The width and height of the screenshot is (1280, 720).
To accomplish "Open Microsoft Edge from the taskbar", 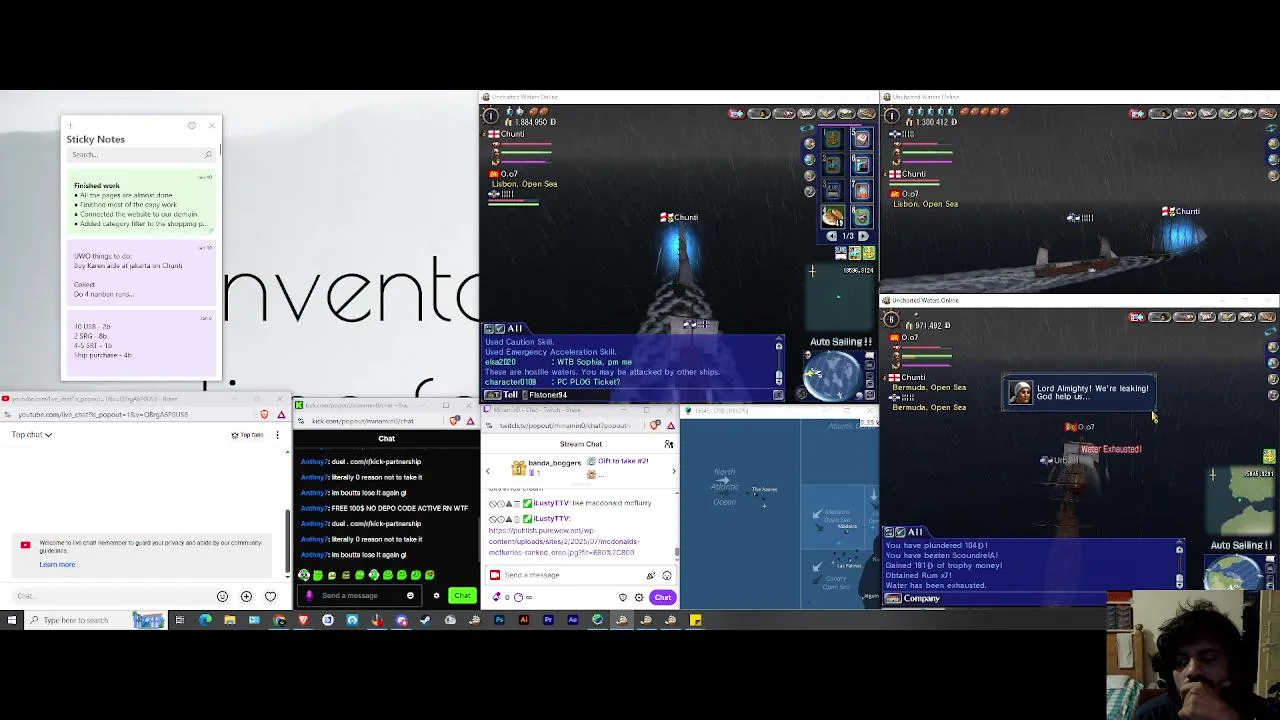I will pos(205,620).
